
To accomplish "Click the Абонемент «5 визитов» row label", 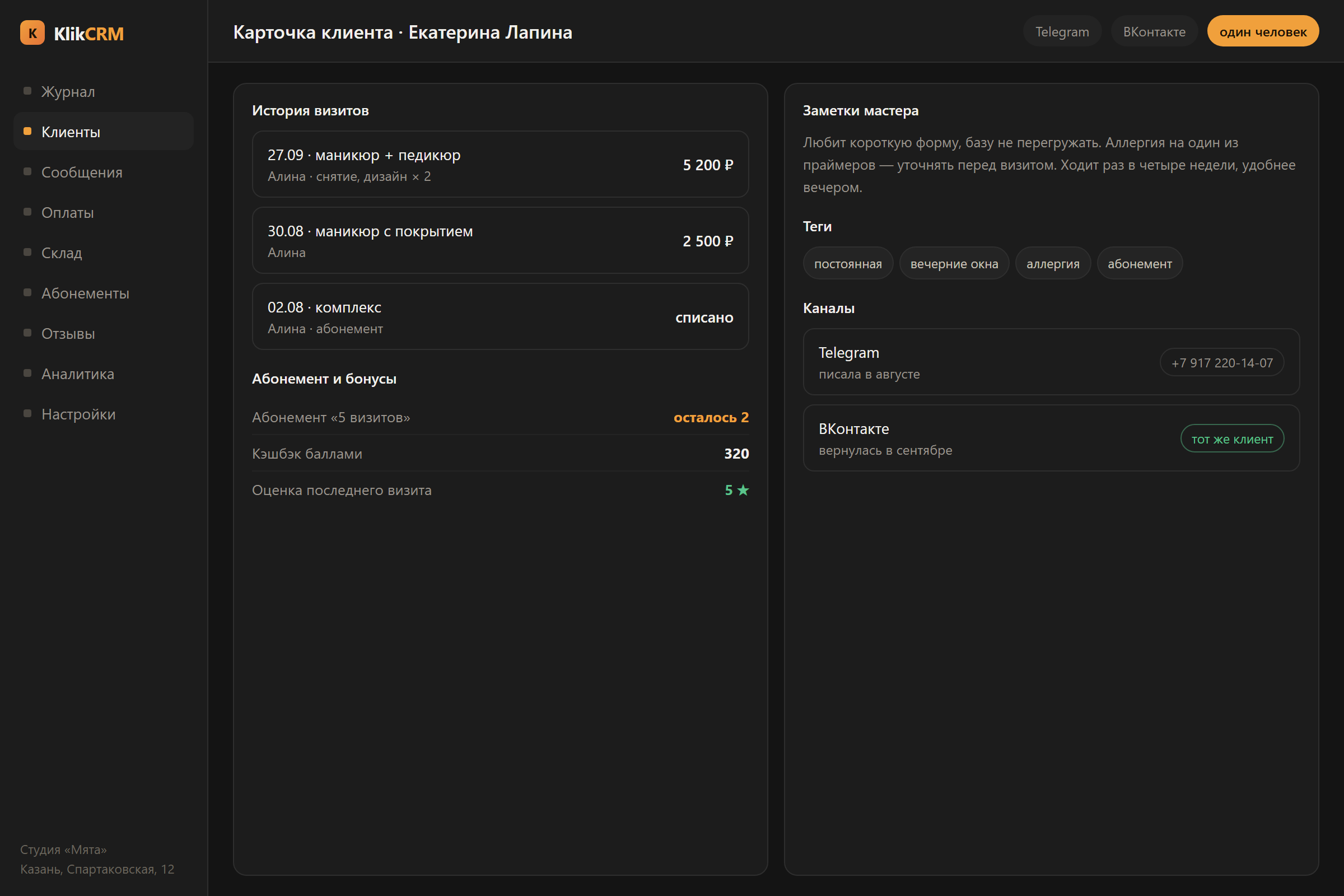I will [x=331, y=418].
